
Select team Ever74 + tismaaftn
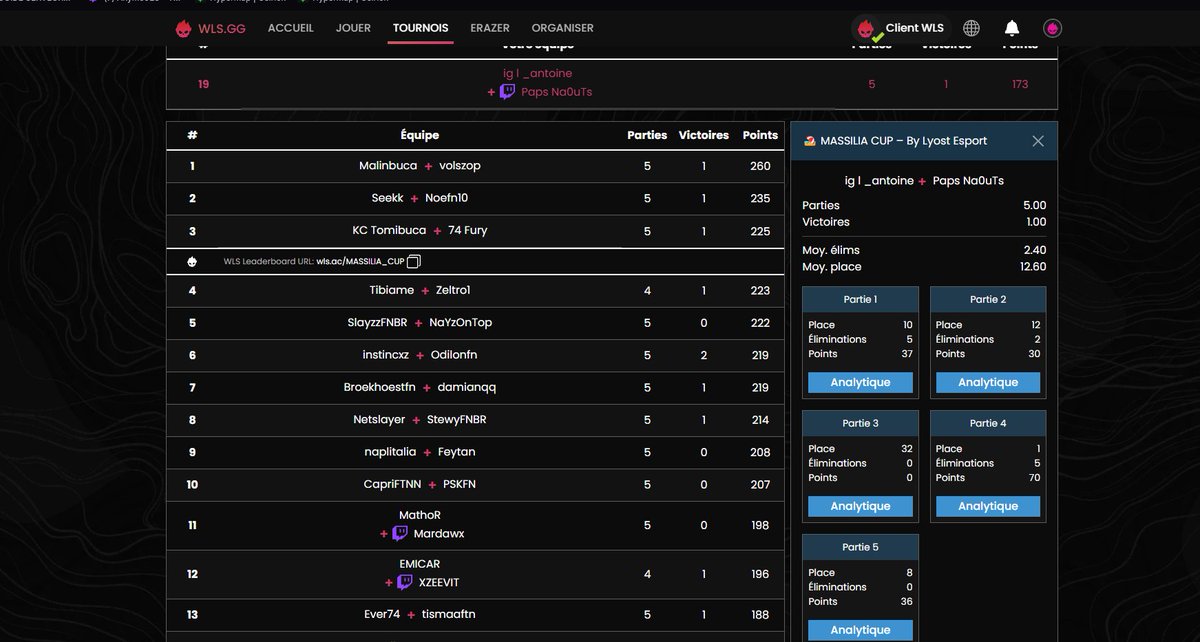[475, 615]
